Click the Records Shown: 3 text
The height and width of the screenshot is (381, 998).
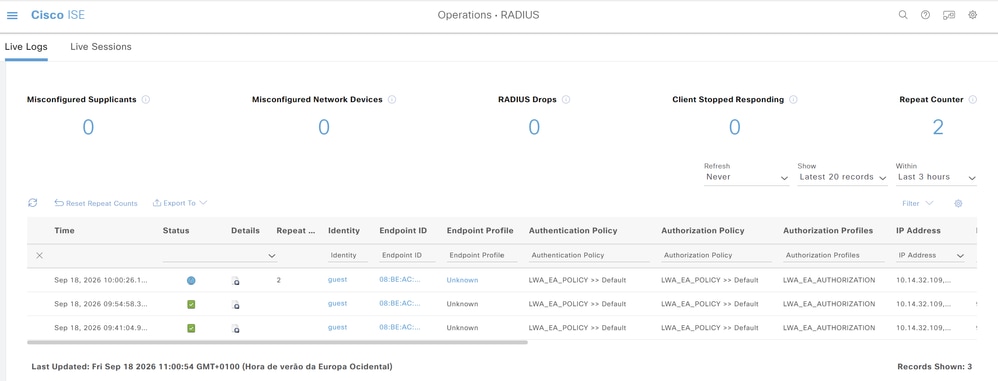tap(934, 367)
